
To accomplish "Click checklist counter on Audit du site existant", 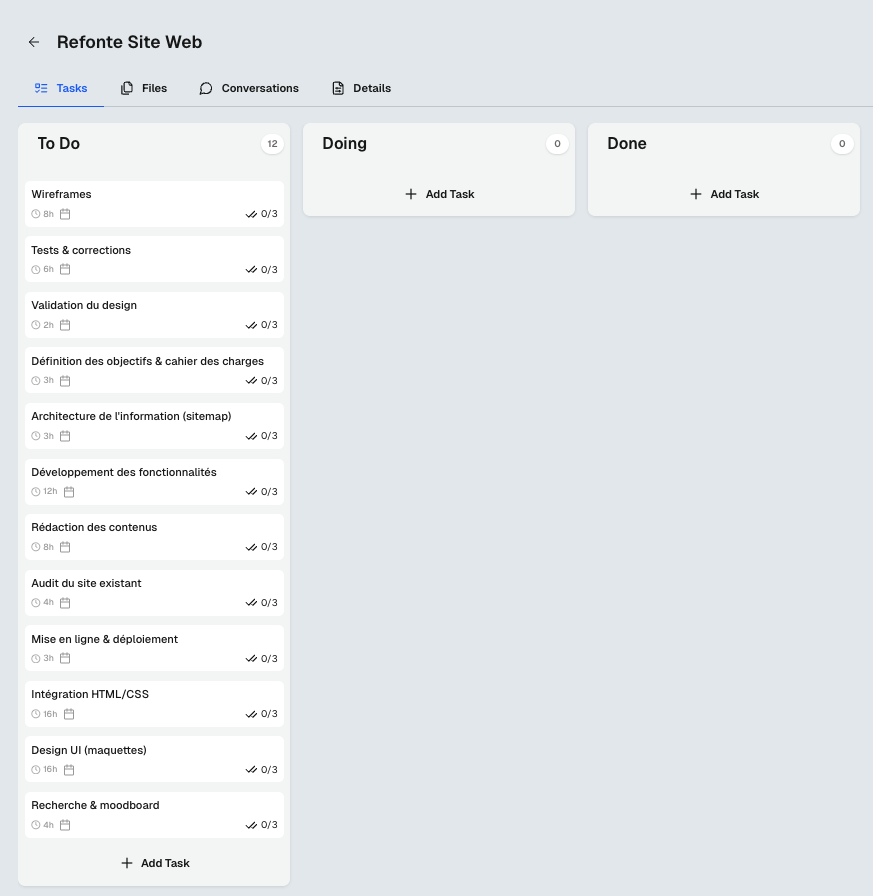I will coord(269,603).
